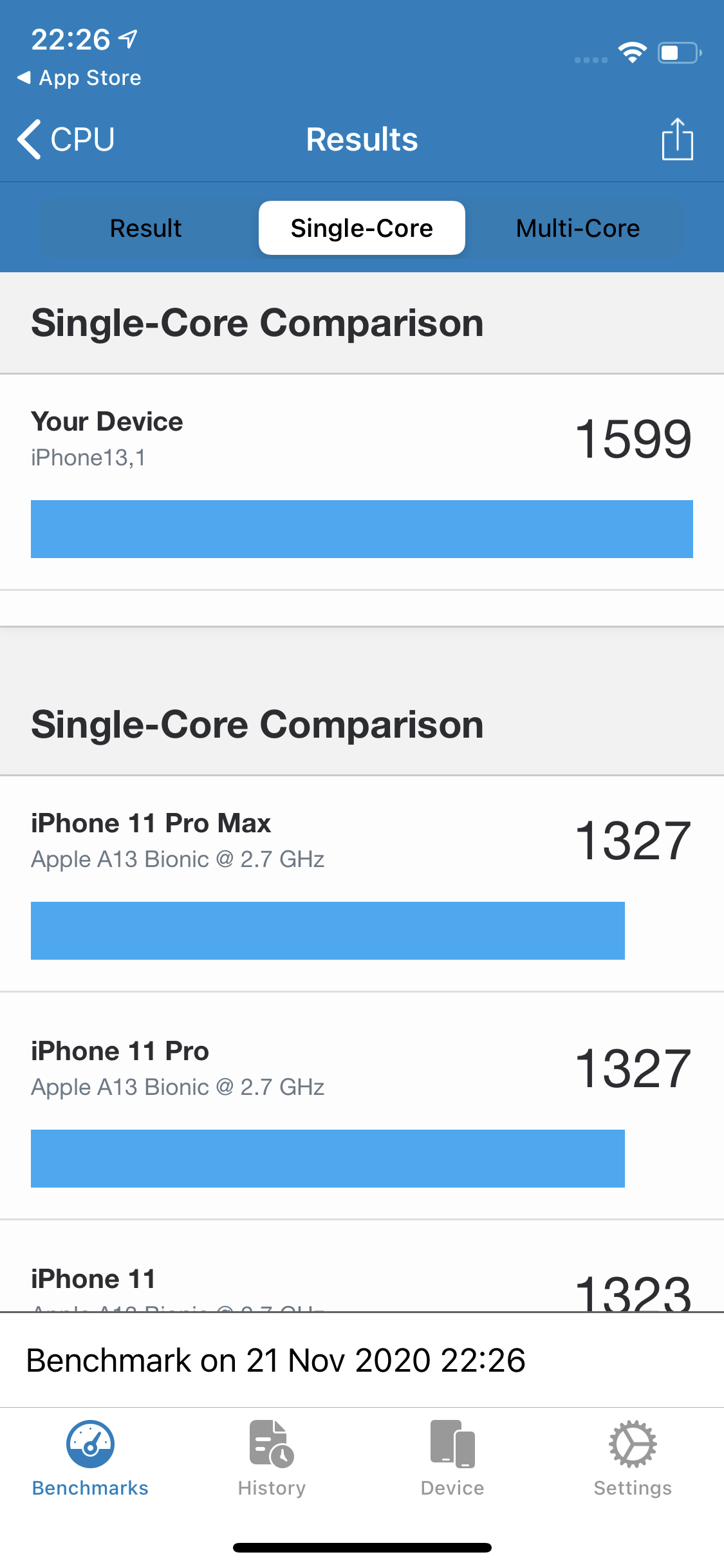
Task: Select the iPhone 11 Pro comparison entry
Action: [120, 1052]
